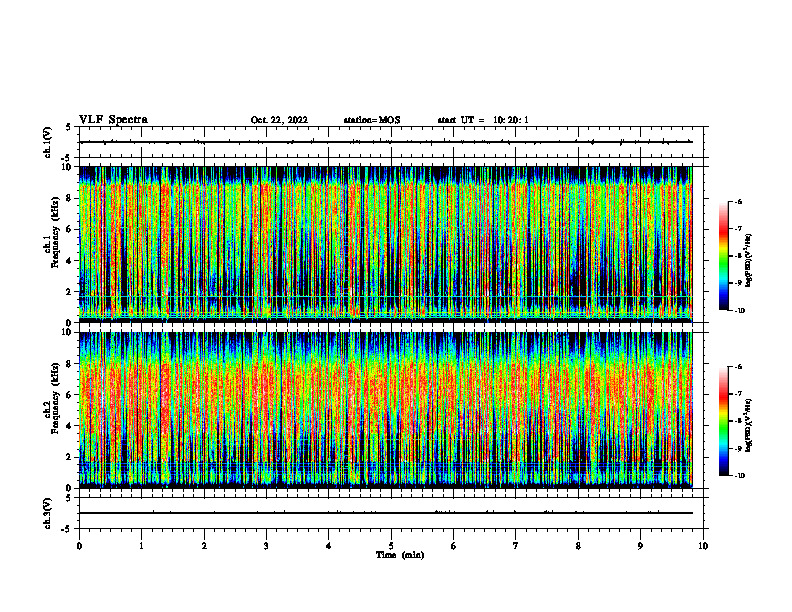
Task: Select the date text "Oct. 22, 2022"
Action: (279, 120)
